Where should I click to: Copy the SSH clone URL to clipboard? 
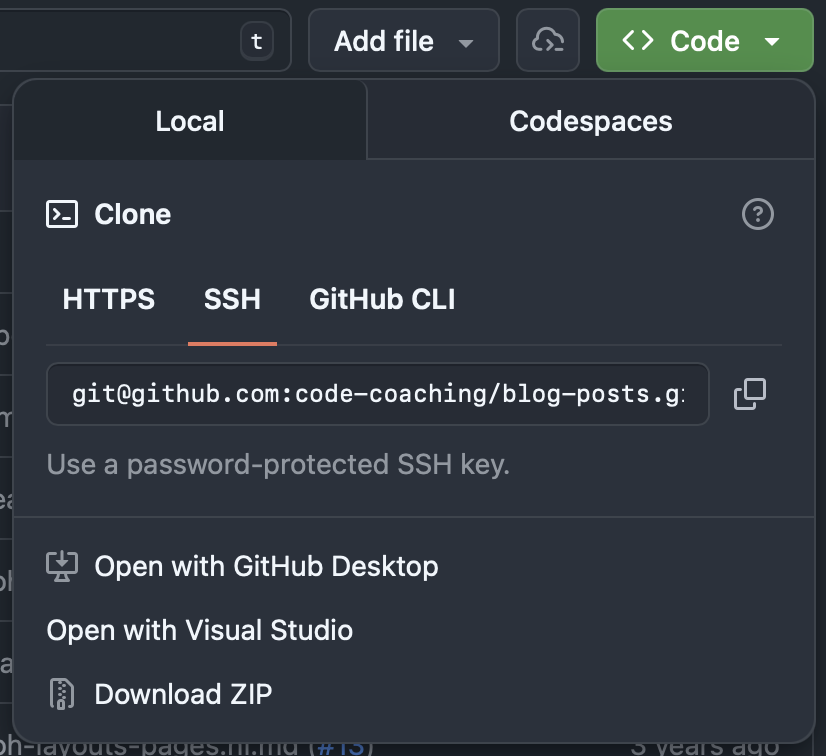click(x=749, y=394)
